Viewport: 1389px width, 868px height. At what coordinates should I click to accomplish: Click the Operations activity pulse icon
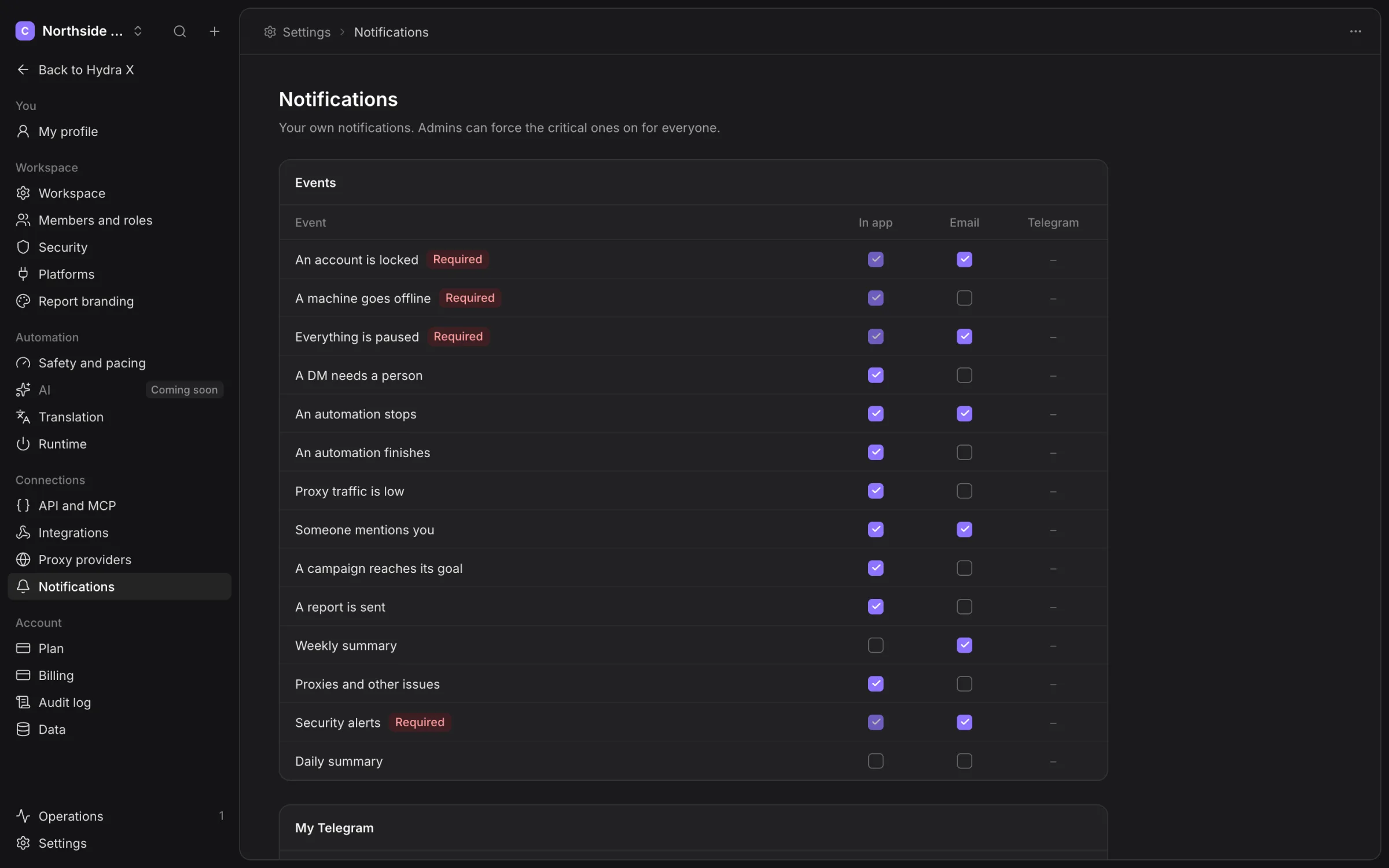tap(23, 816)
